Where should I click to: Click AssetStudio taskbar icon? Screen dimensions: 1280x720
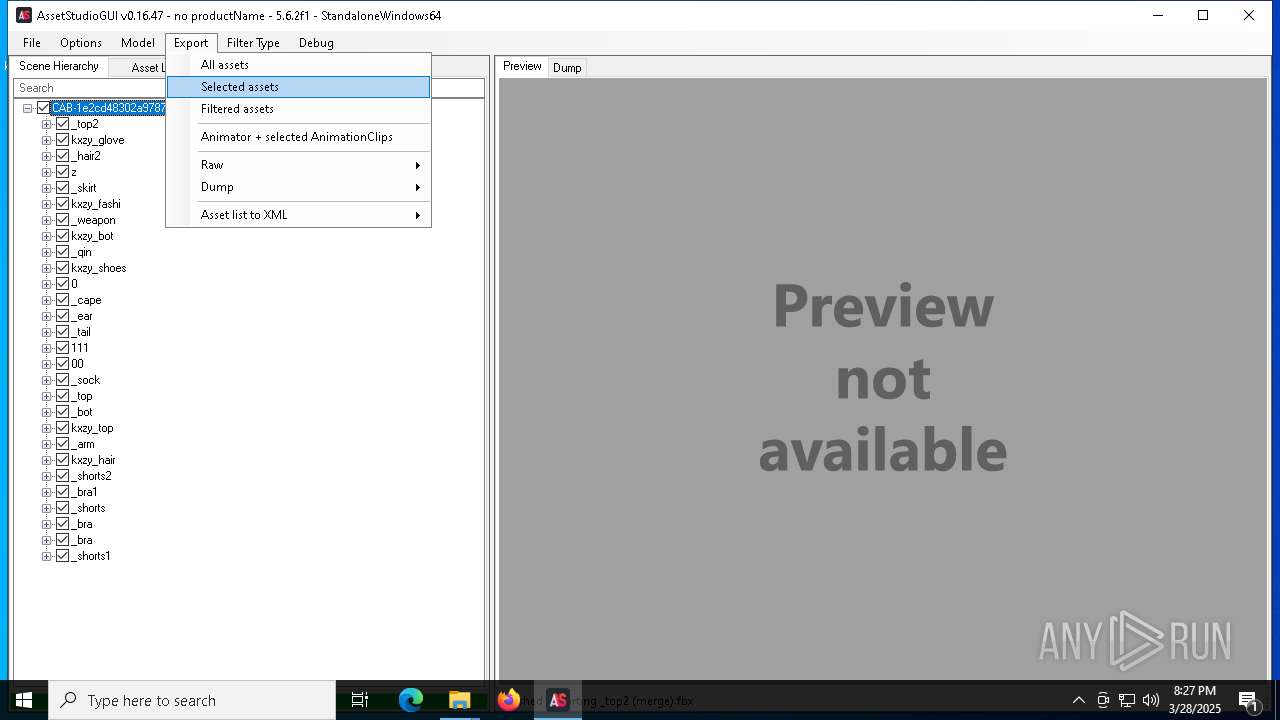[558, 700]
